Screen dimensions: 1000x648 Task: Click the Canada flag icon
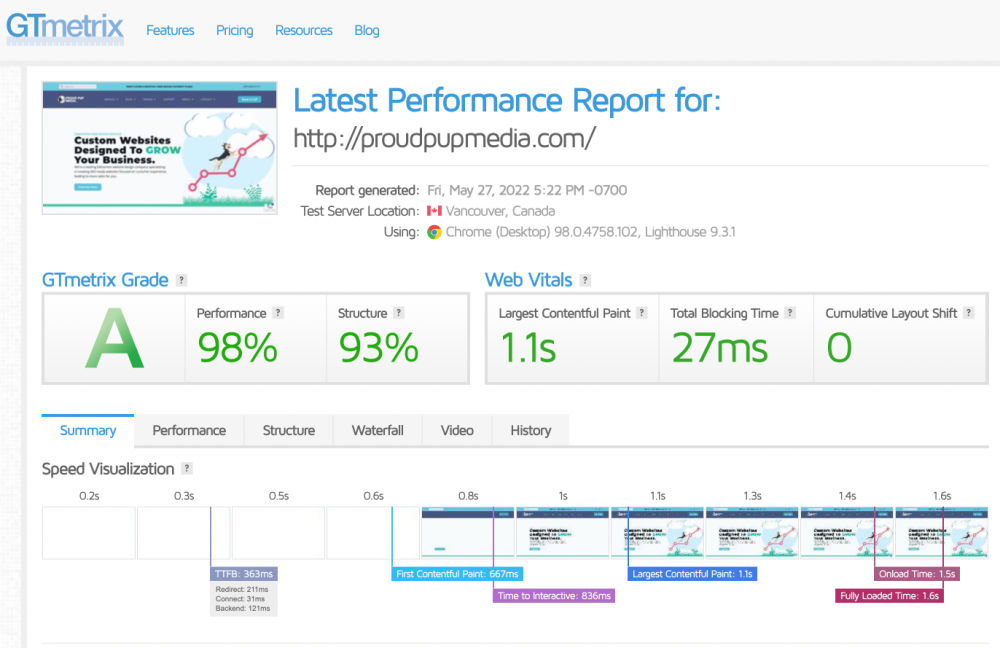pos(434,211)
